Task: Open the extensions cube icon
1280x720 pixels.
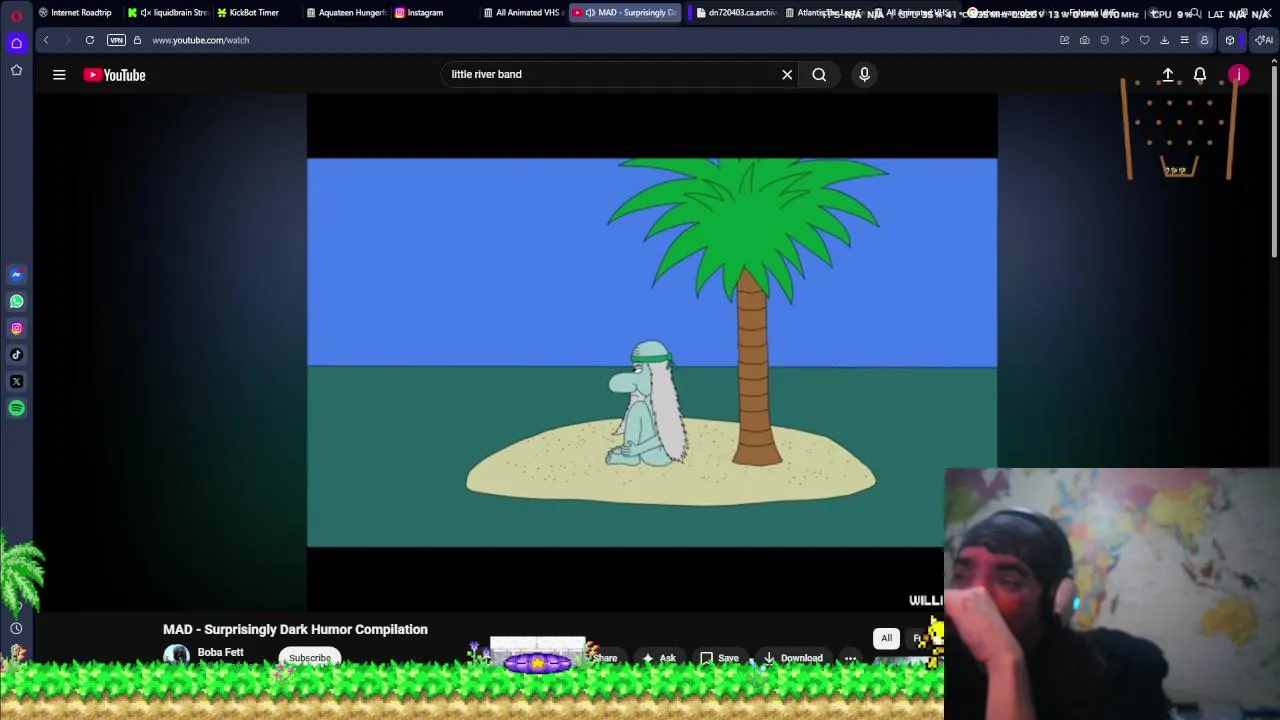Action: pos(1230,40)
